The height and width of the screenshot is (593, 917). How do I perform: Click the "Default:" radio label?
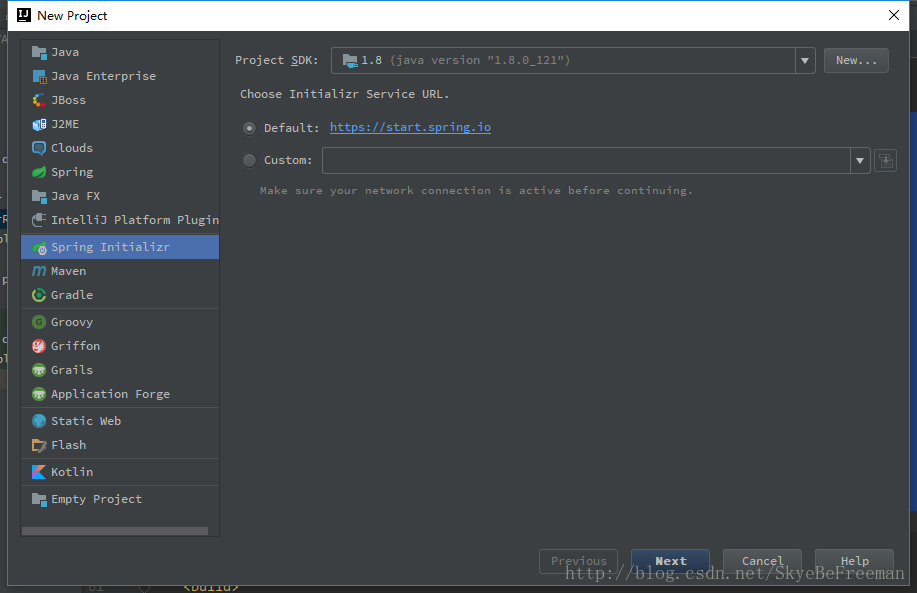tap(292, 128)
